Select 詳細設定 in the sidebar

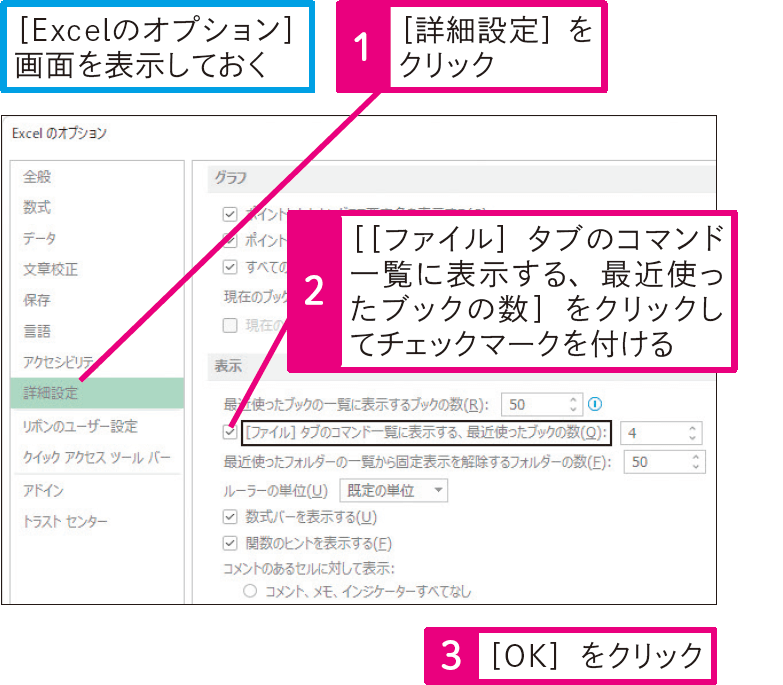click(x=97, y=393)
